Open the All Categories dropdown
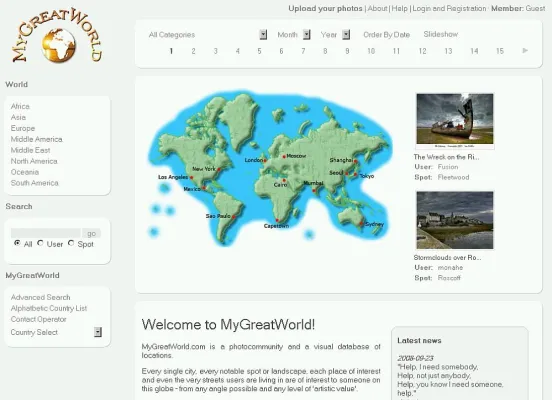This screenshot has height=400, width=552. tap(208, 35)
